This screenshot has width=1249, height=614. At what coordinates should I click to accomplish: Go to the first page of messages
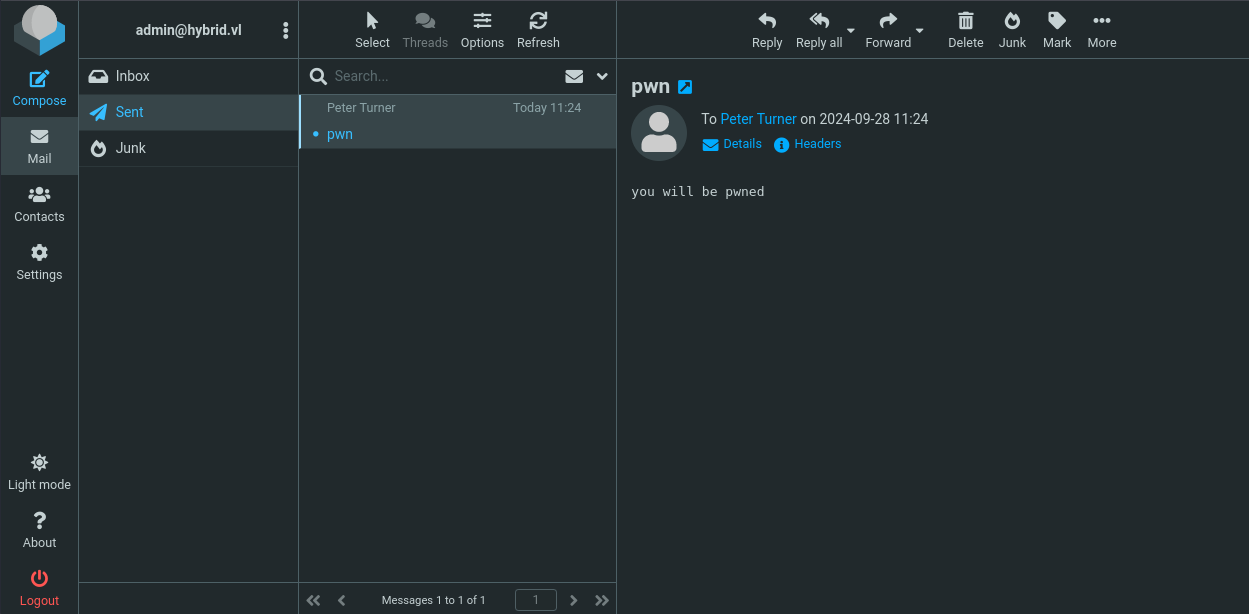pyautogui.click(x=314, y=600)
